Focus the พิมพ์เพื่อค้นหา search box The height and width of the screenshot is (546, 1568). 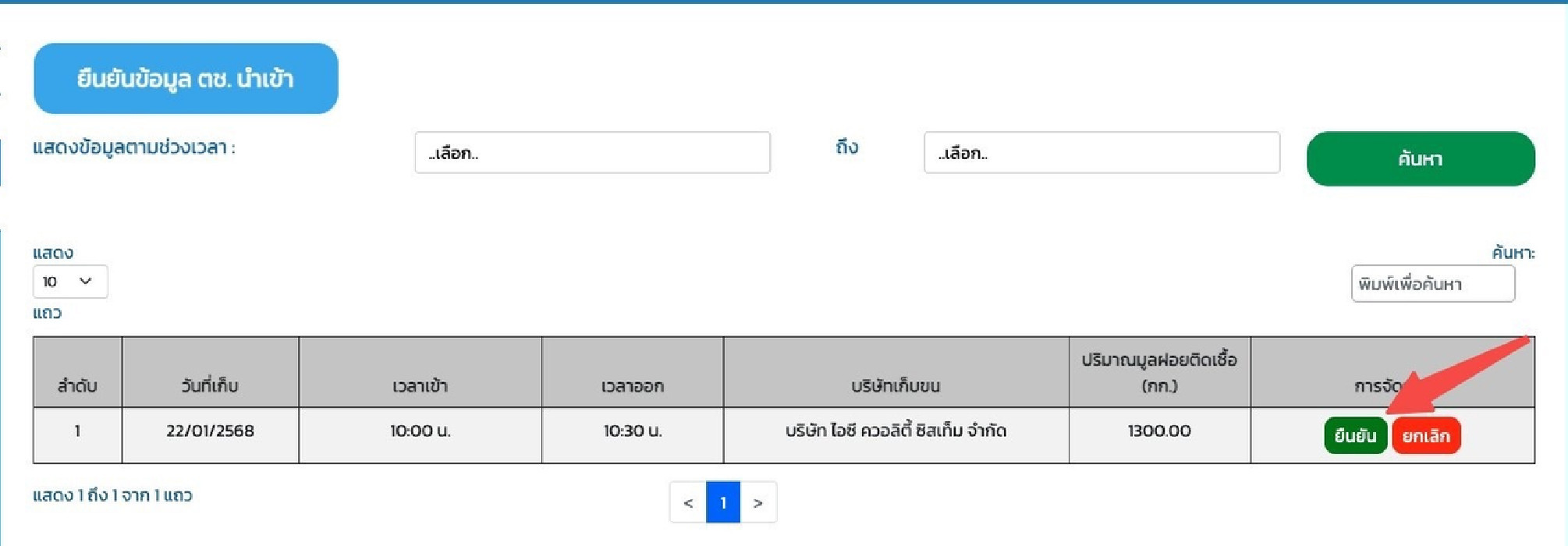1433,284
